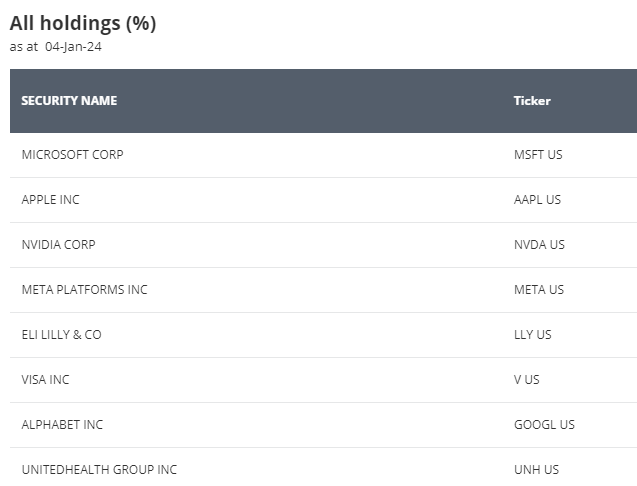Select the ELI LILLY & CO holding
The height and width of the screenshot is (486, 637).
coord(61,335)
